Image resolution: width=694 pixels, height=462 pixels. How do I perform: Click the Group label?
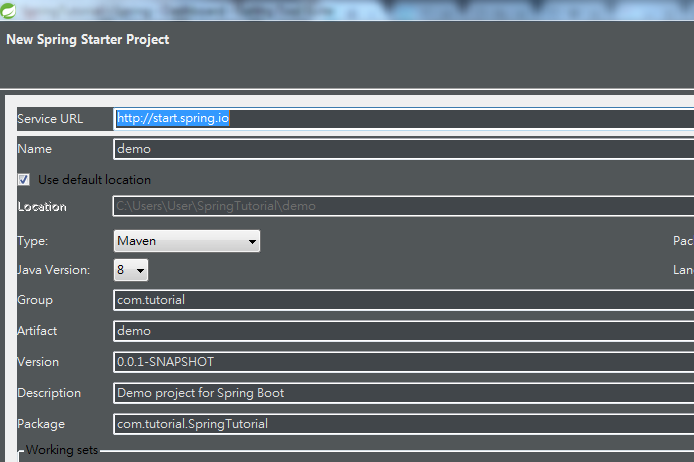[35, 300]
